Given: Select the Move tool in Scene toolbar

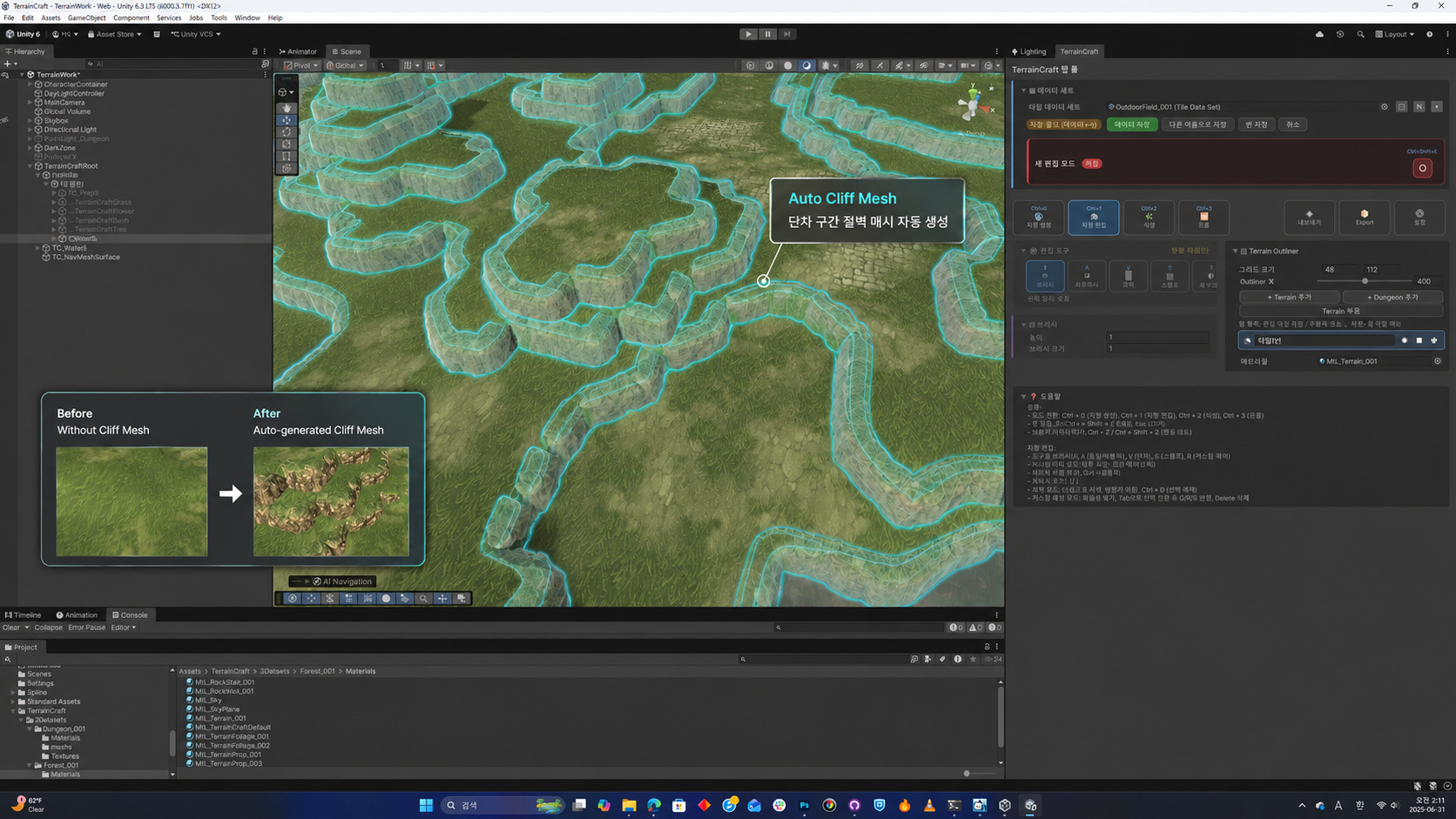Looking at the screenshot, I should click(286, 120).
